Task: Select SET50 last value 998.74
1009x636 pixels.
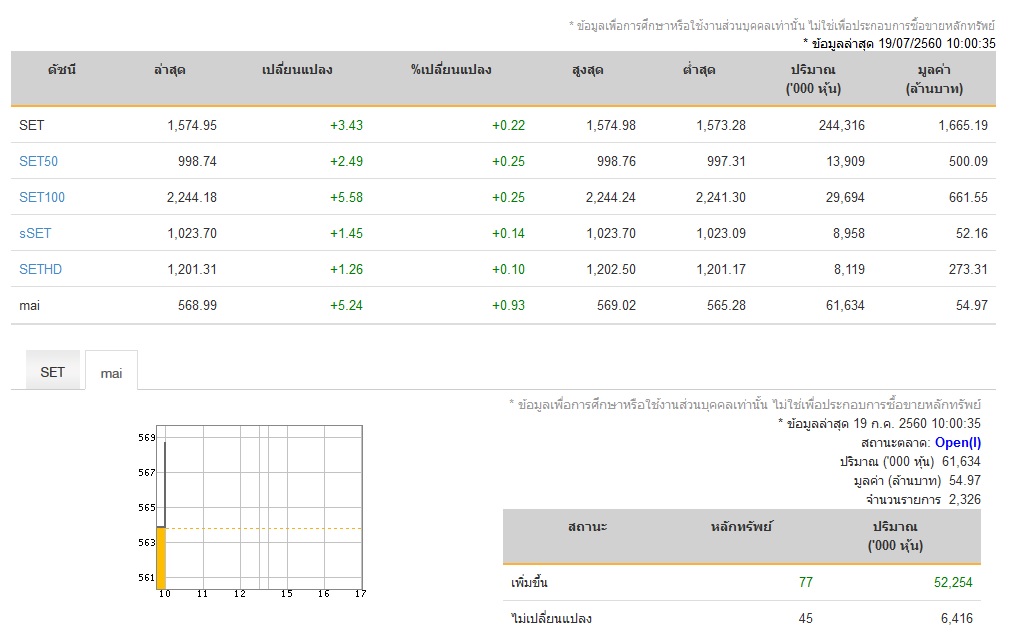Action: pos(197,161)
